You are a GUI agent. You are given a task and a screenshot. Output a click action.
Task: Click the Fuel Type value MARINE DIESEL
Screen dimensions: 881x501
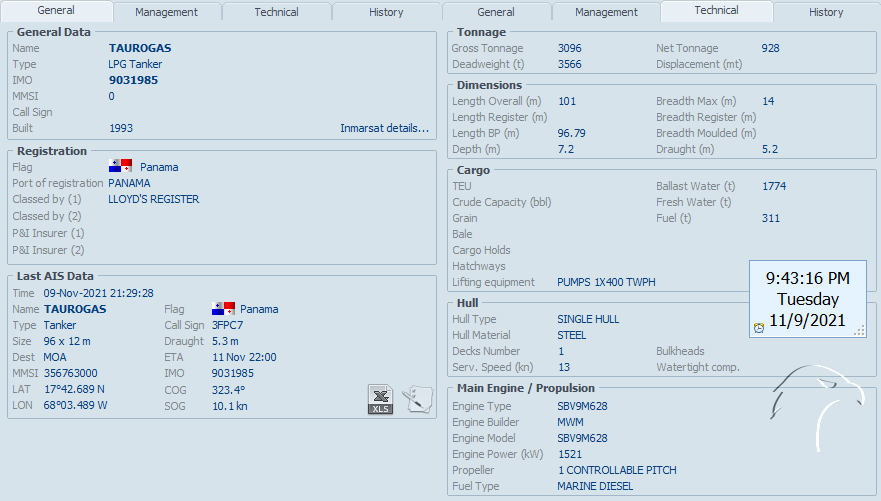tap(595, 486)
